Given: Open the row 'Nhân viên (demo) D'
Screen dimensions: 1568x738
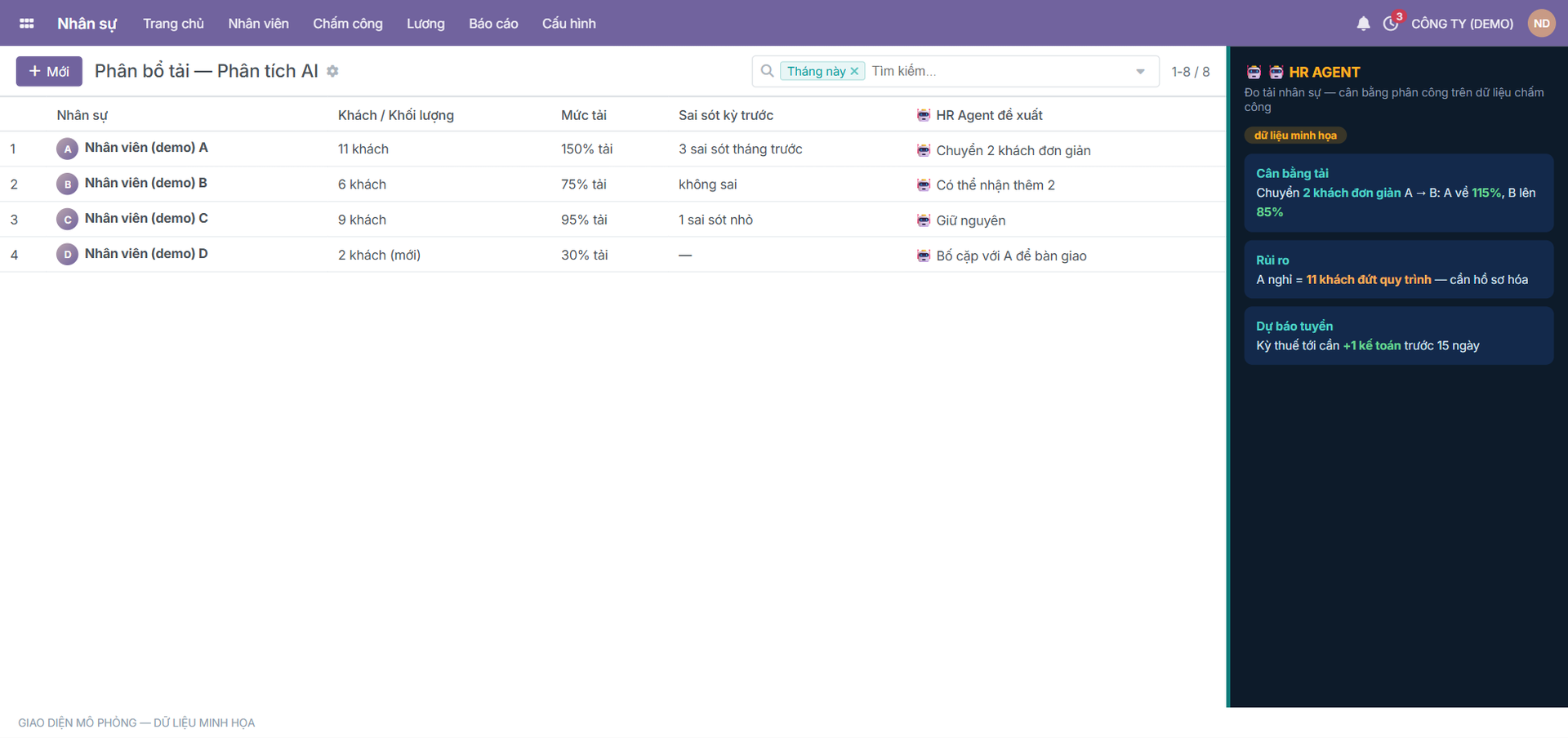Looking at the screenshot, I should click(612, 255).
